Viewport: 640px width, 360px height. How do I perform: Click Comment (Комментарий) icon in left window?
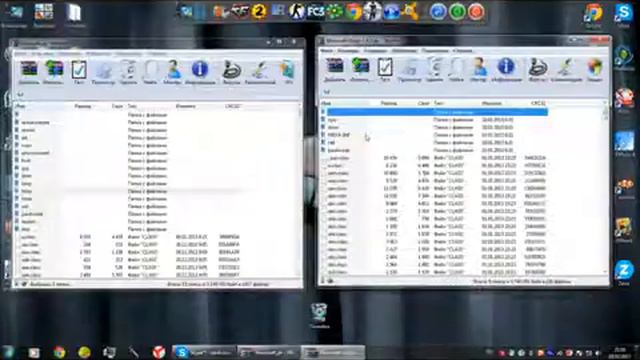tap(260, 73)
